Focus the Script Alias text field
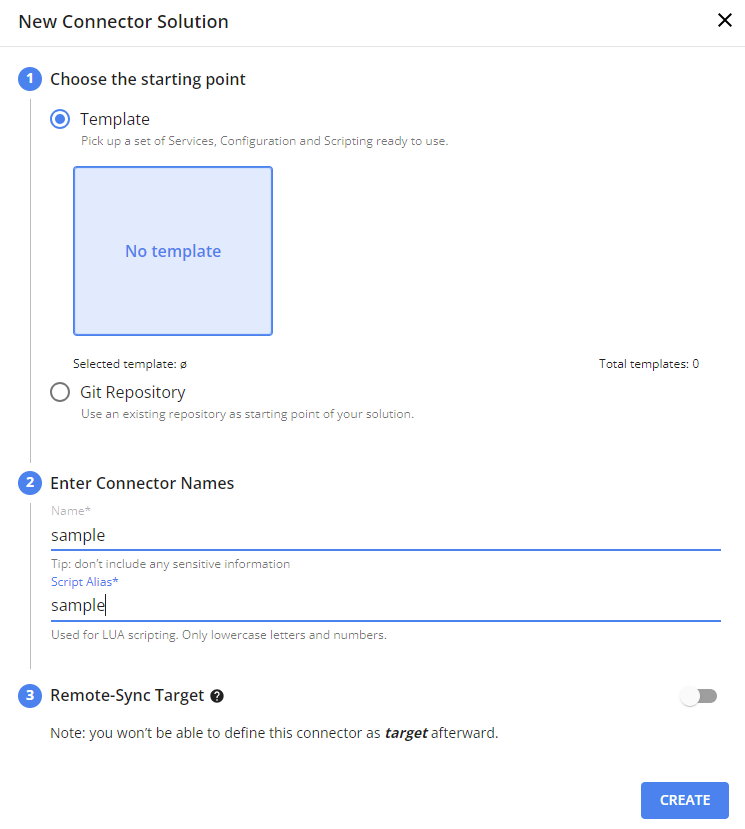The image size is (745, 829). point(385,605)
